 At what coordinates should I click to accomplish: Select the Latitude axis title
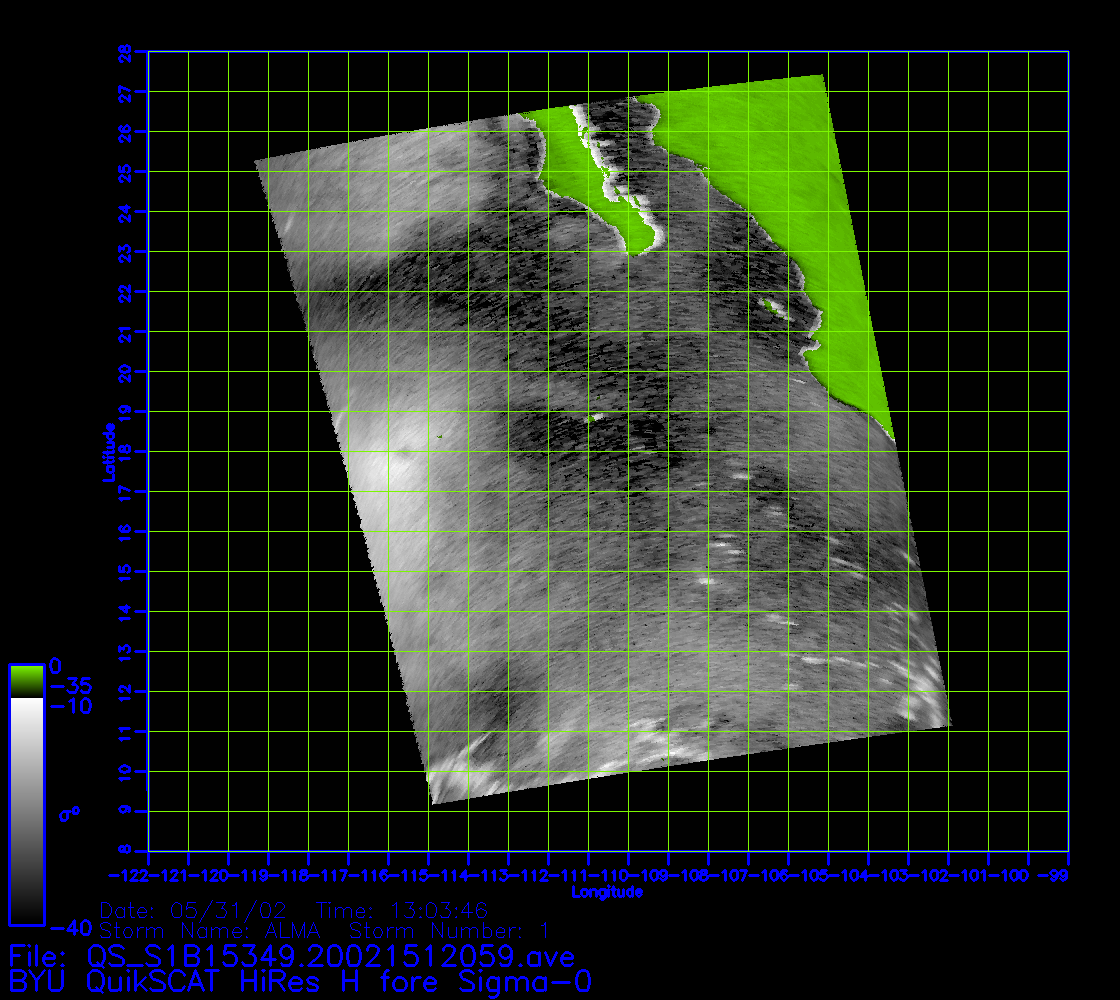106,452
